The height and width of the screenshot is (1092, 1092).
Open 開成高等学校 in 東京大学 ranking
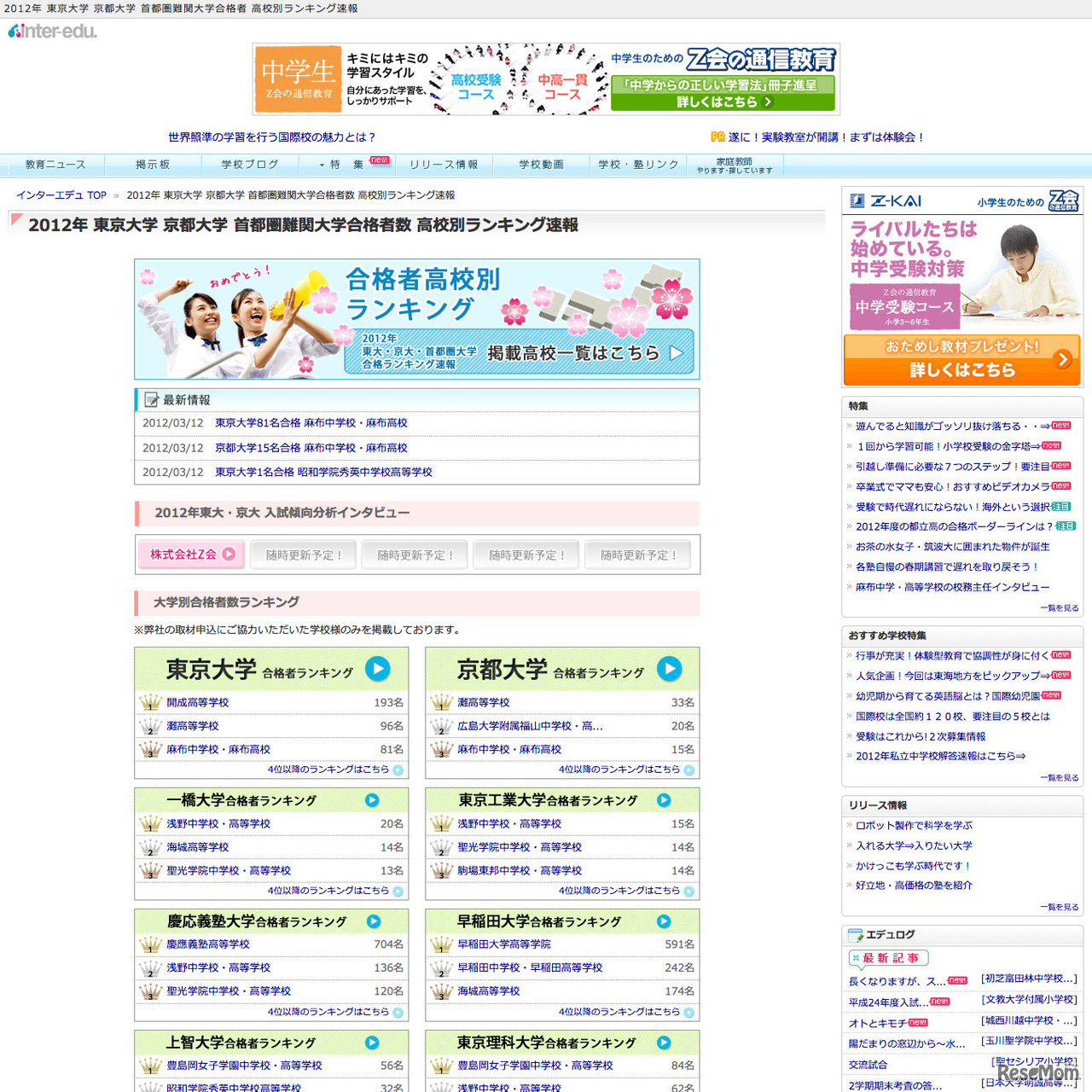(198, 703)
